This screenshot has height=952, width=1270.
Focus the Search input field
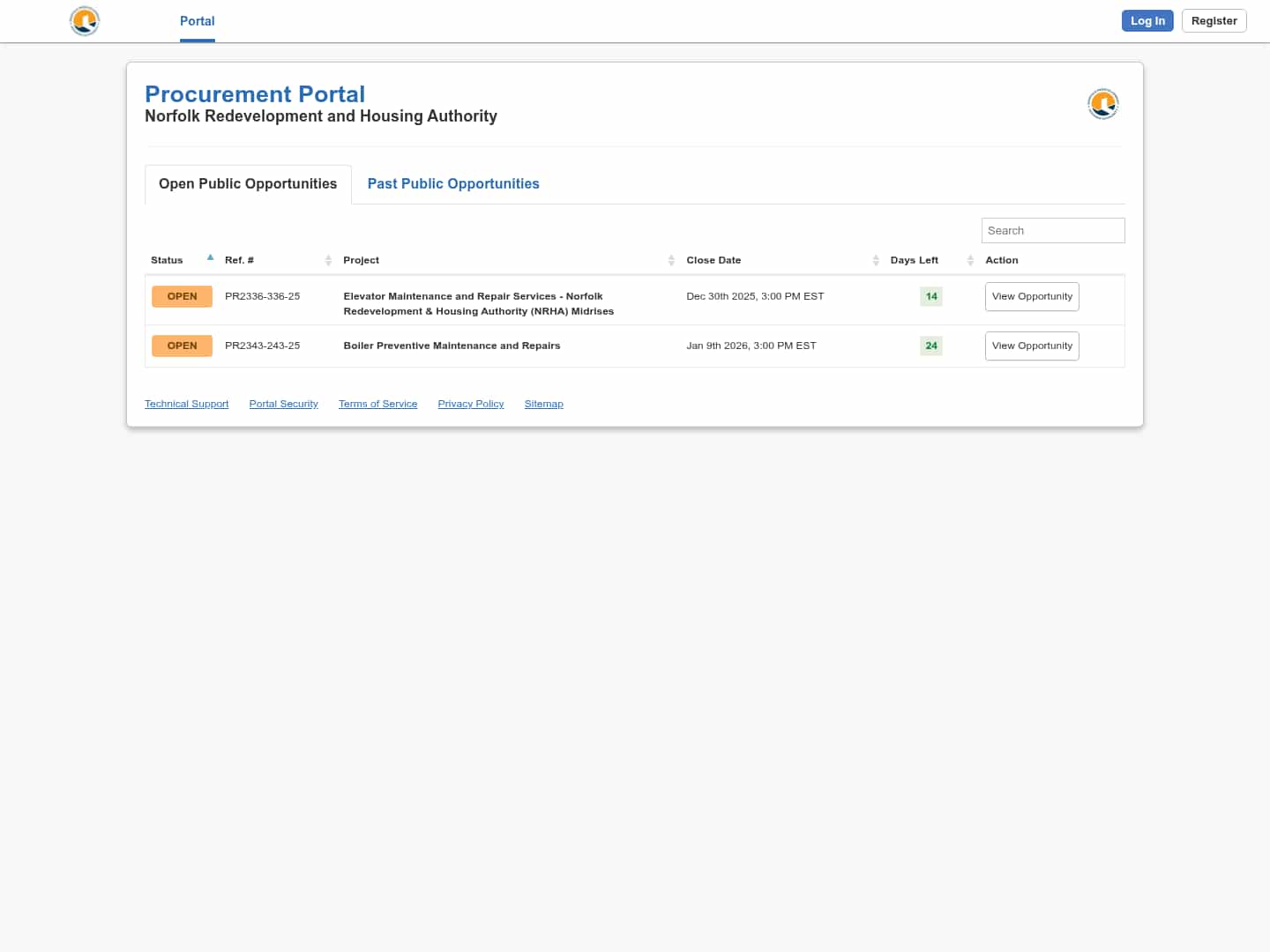click(1053, 231)
